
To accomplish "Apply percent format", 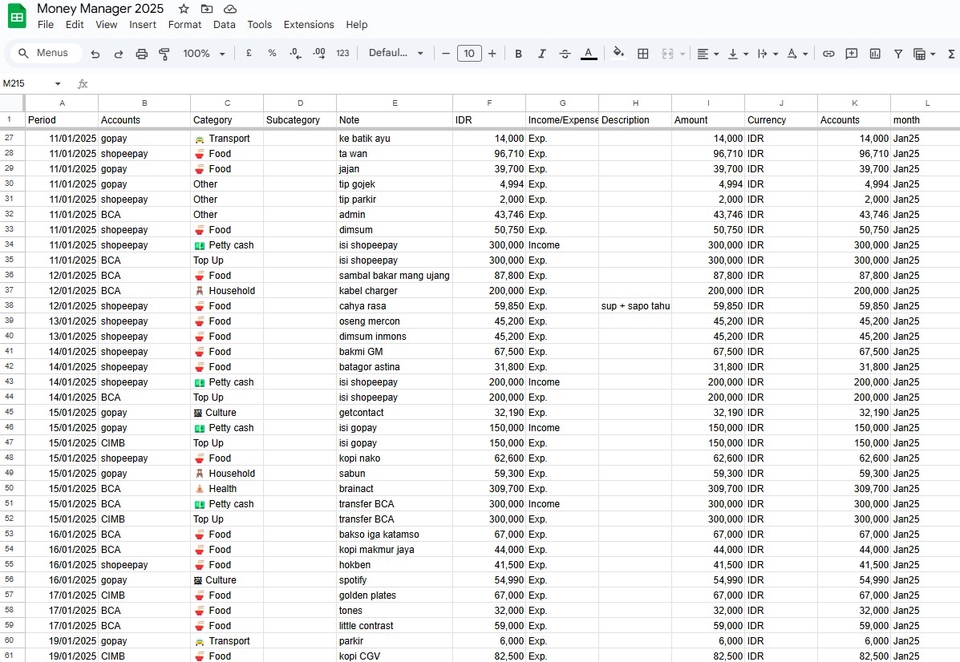I will pyautogui.click(x=272, y=53).
